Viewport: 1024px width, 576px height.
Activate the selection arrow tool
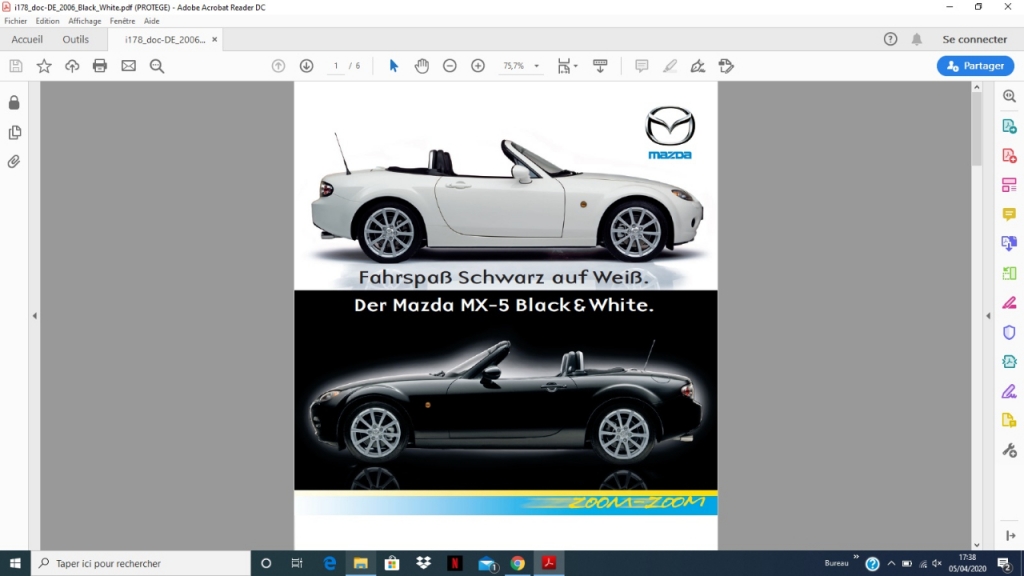(393, 66)
